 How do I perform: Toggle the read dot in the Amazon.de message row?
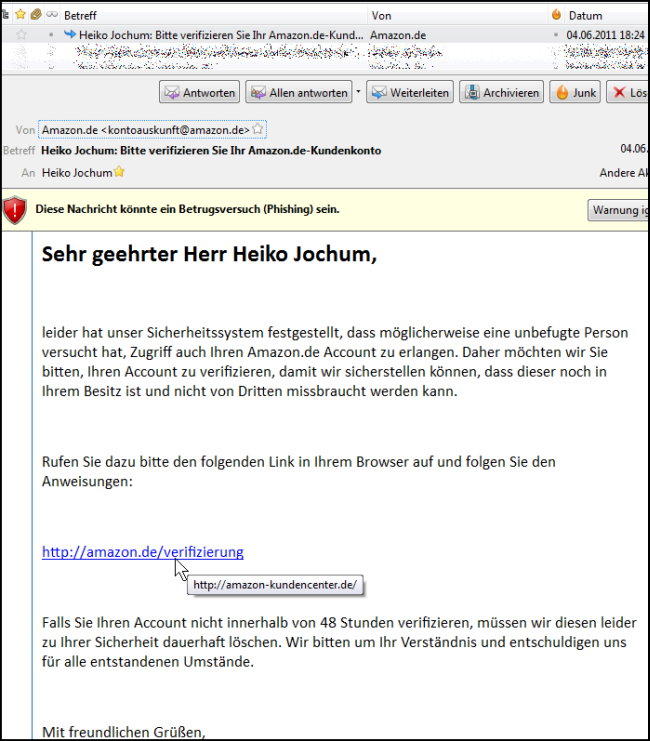(51, 35)
